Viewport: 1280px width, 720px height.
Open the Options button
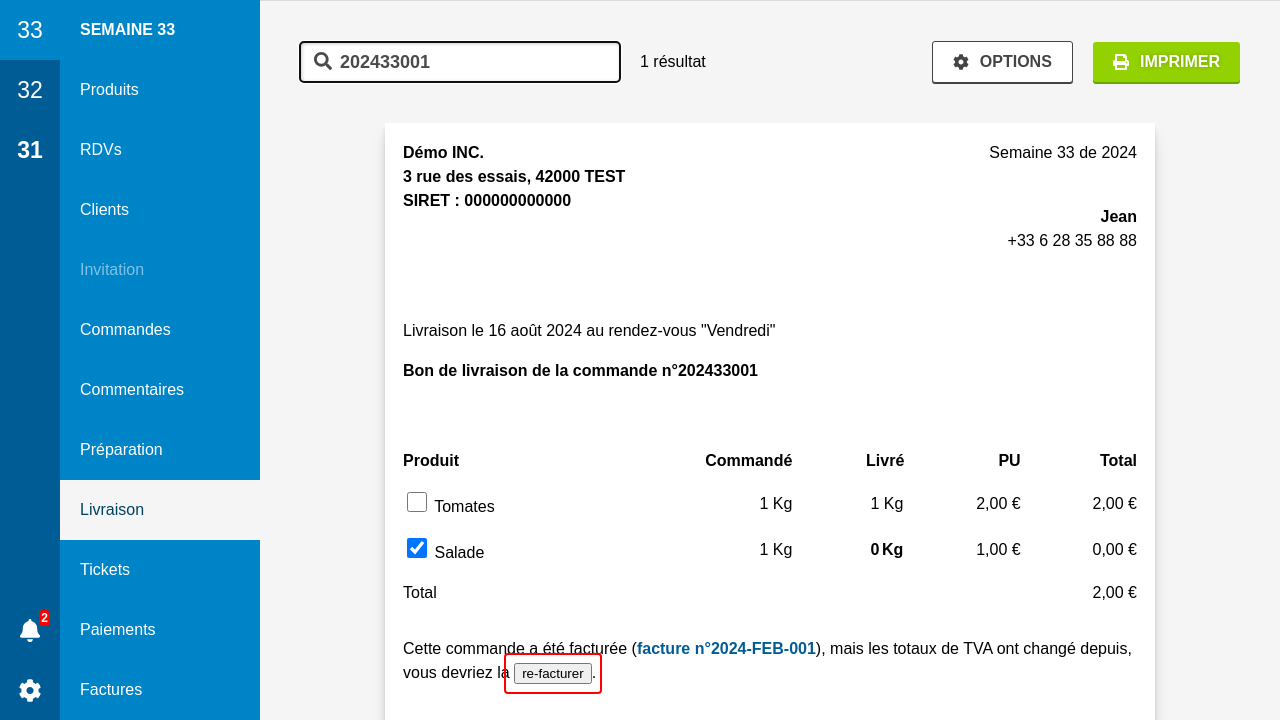click(1002, 62)
